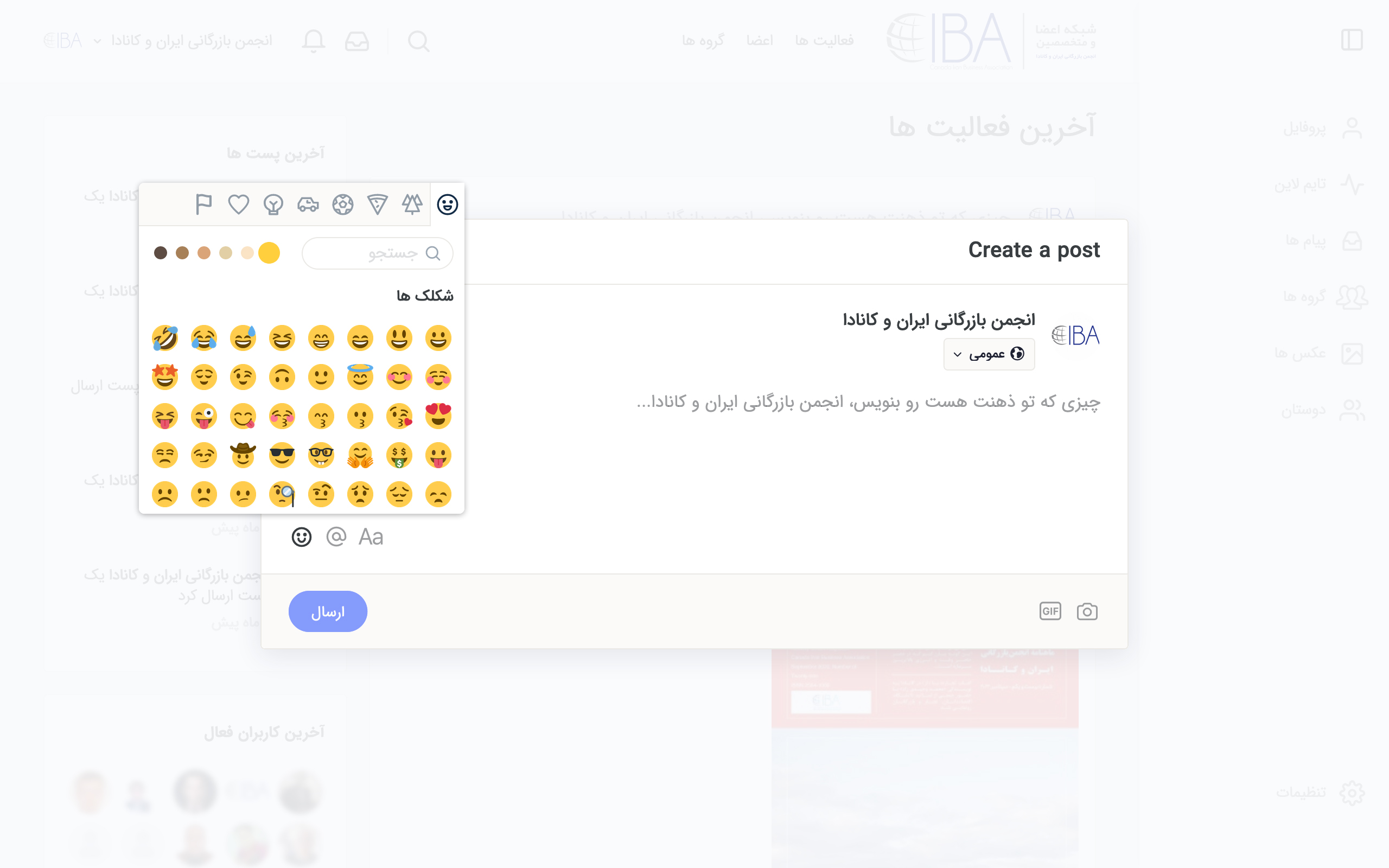1389x868 pixels.
Task: Click the ارسال submit button
Action: pos(328,612)
